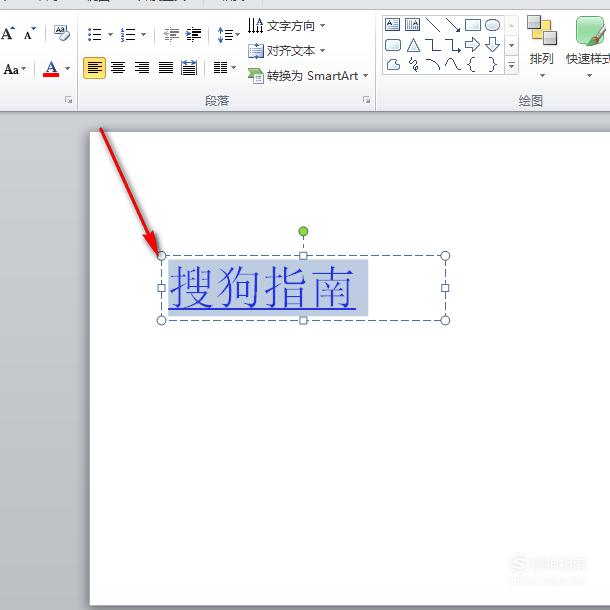This screenshot has height=610, width=610.
Task: Apply the red font color A button
Action: point(51,69)
